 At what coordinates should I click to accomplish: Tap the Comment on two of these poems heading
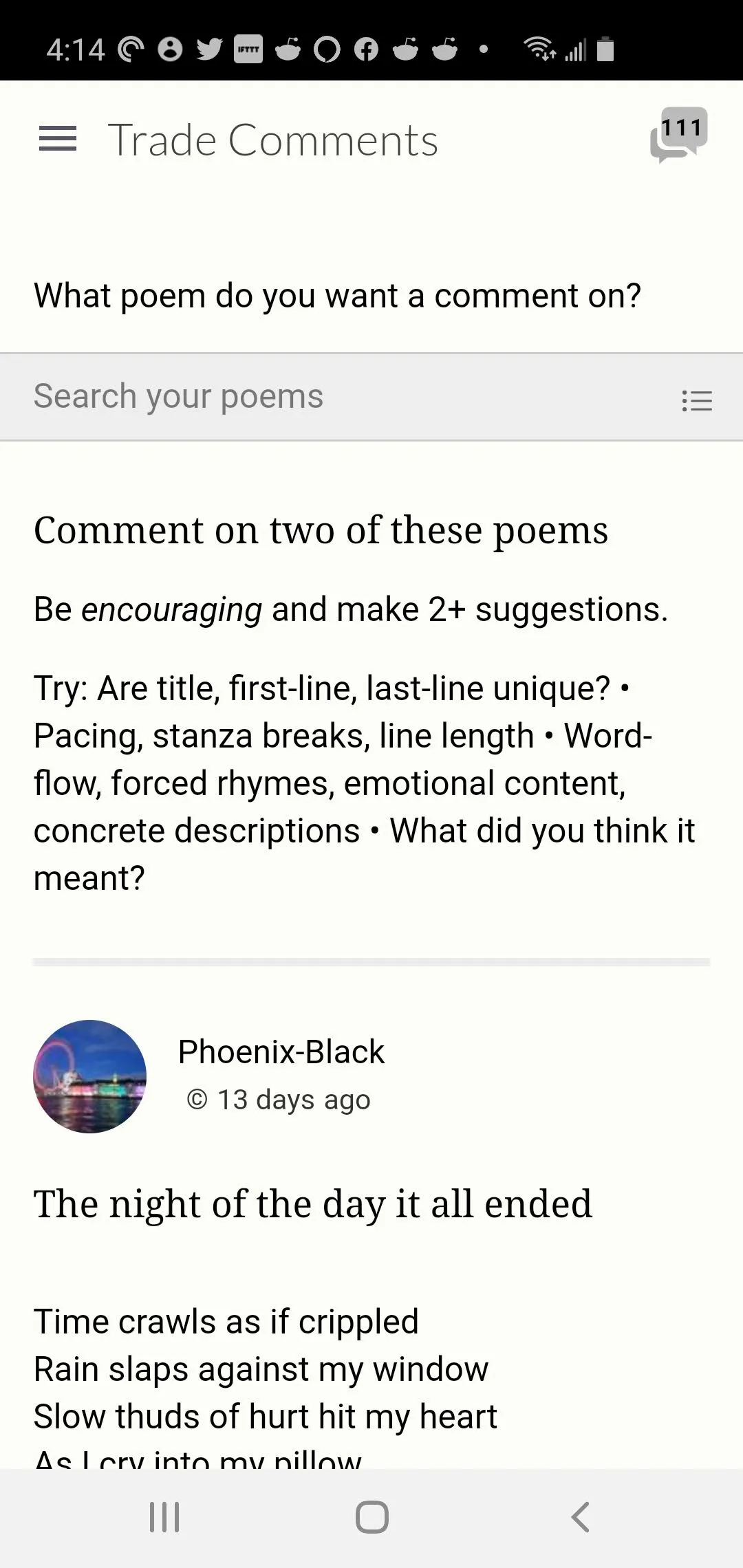pos(321,530)
